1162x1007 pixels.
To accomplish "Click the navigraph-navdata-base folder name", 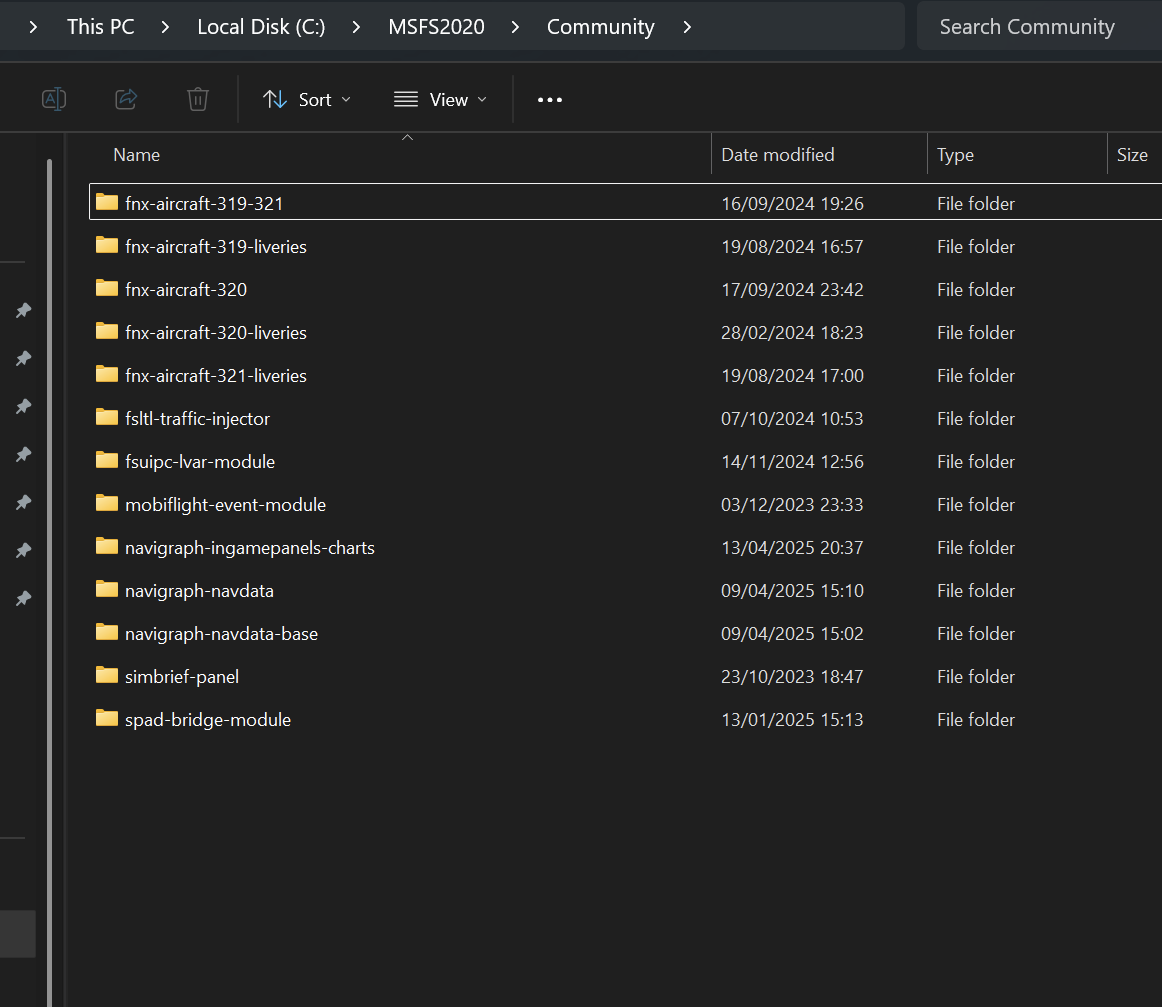I will click(x=222, y=634).
